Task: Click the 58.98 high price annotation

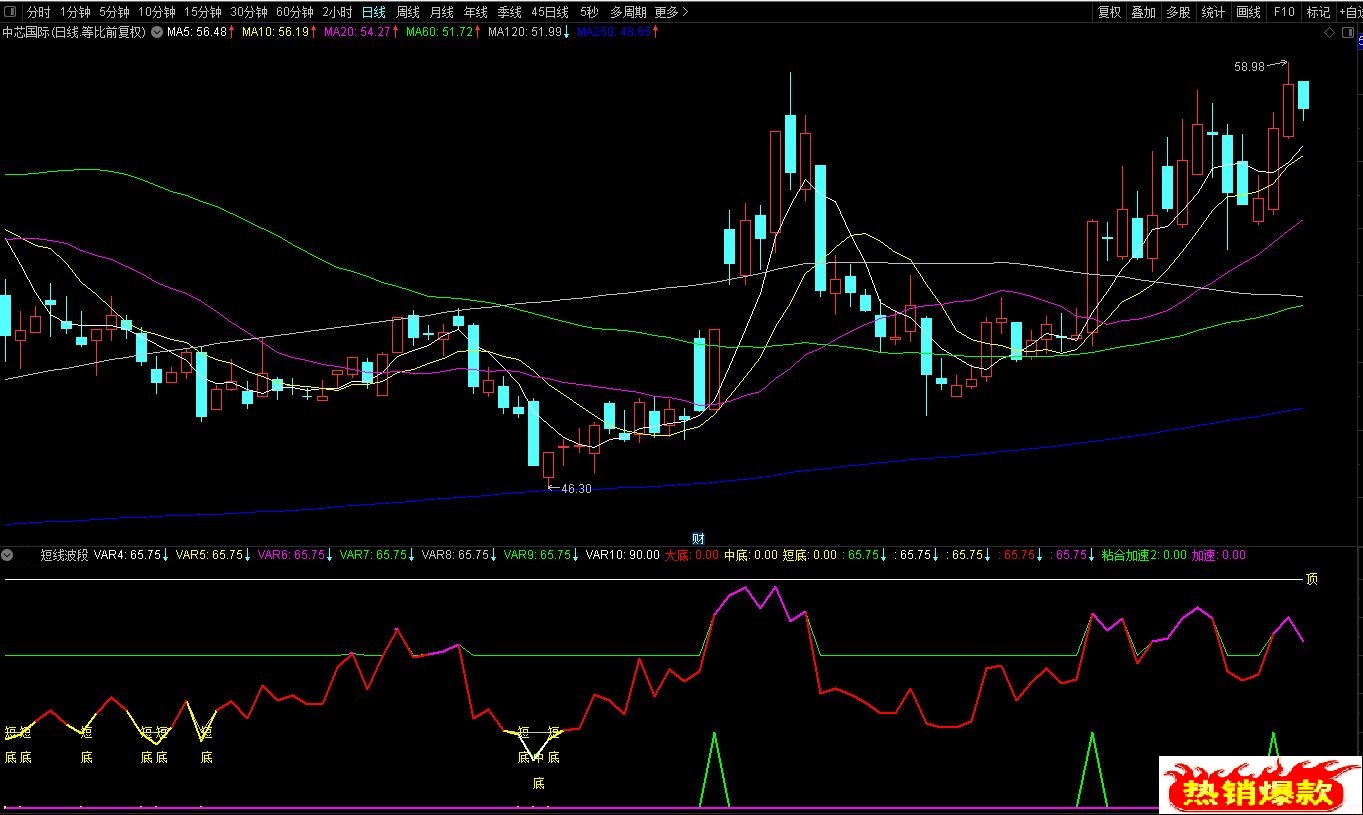Action: point(1249,67)
